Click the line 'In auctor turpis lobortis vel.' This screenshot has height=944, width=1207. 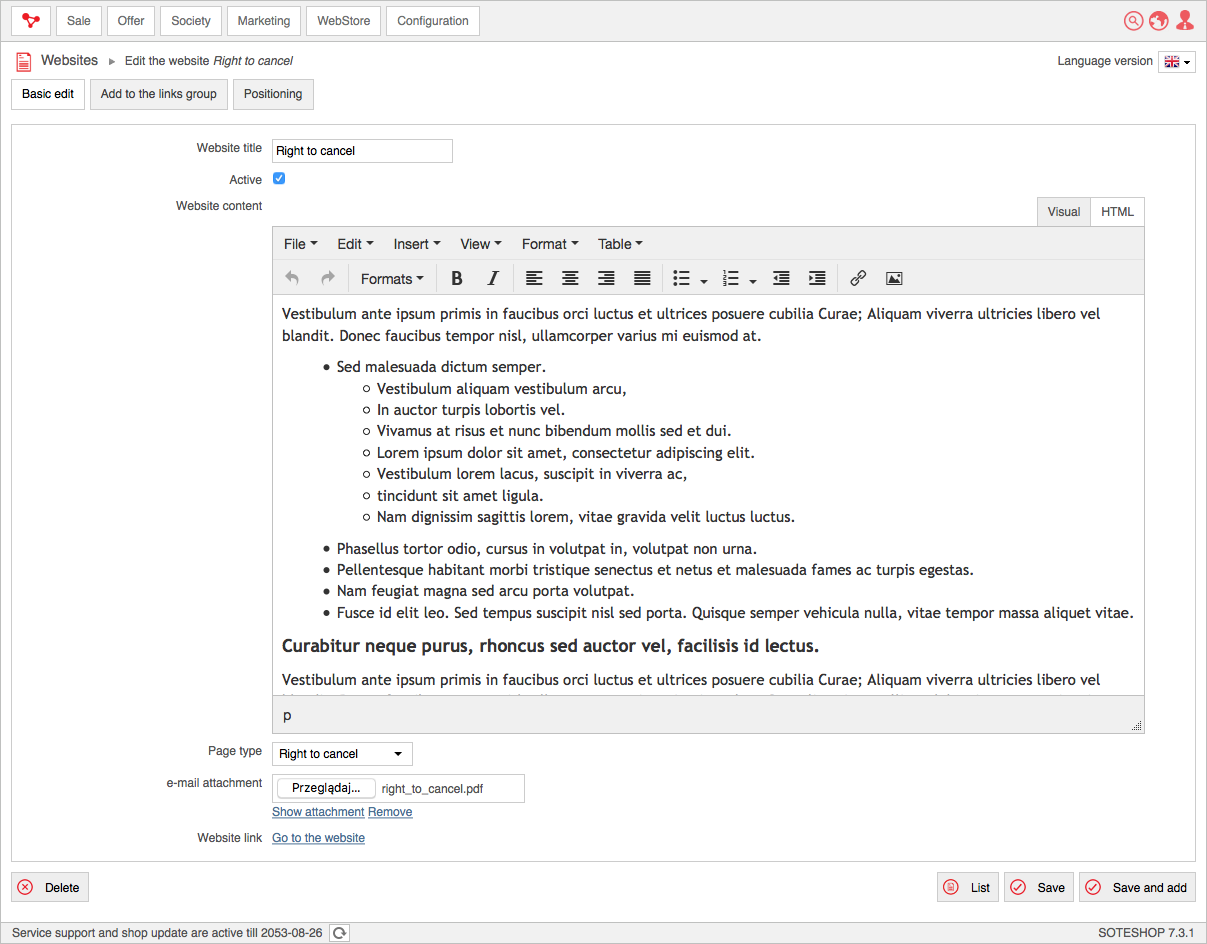(x=471, y=410)
